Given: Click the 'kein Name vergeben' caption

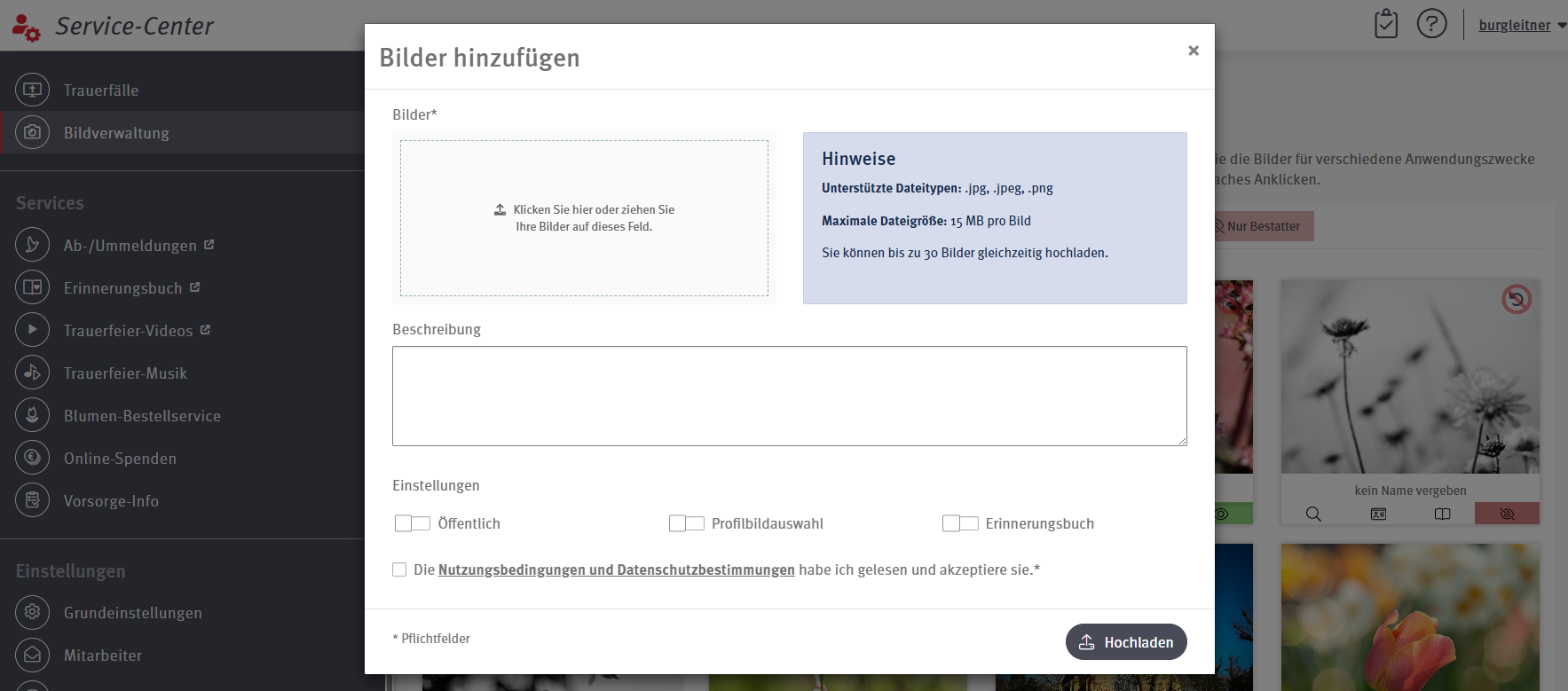Looking at the screenshot, I should pos(1410,491).
